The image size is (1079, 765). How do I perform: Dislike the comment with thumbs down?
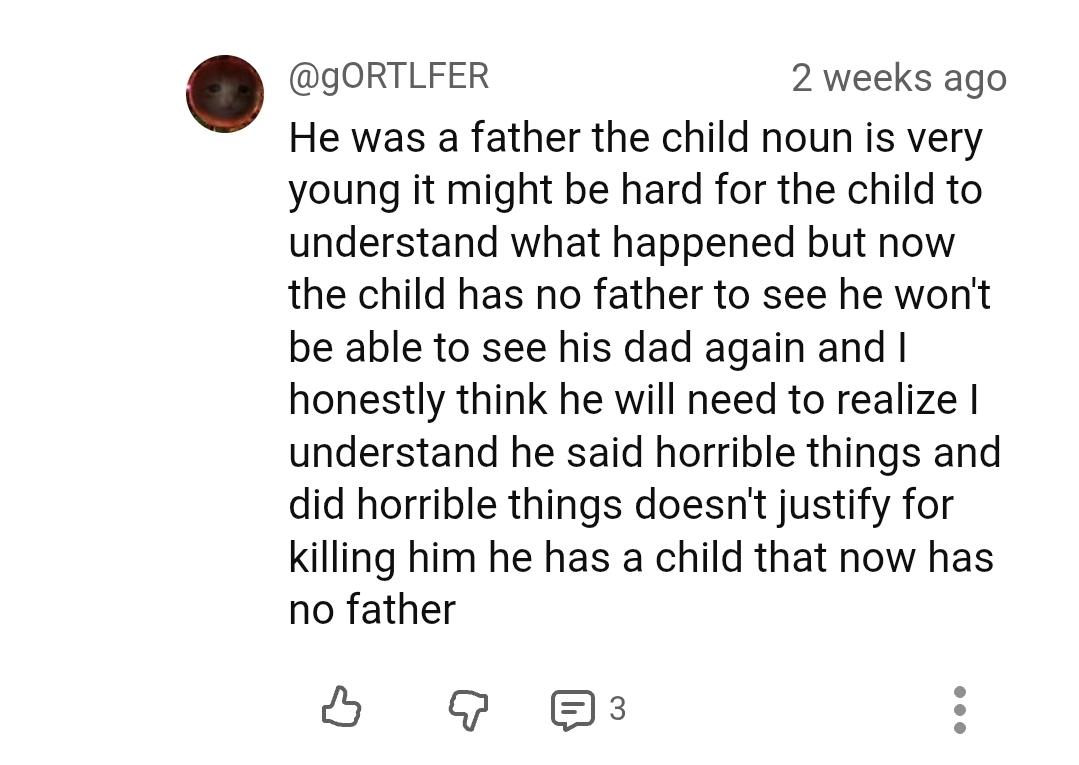466,708
